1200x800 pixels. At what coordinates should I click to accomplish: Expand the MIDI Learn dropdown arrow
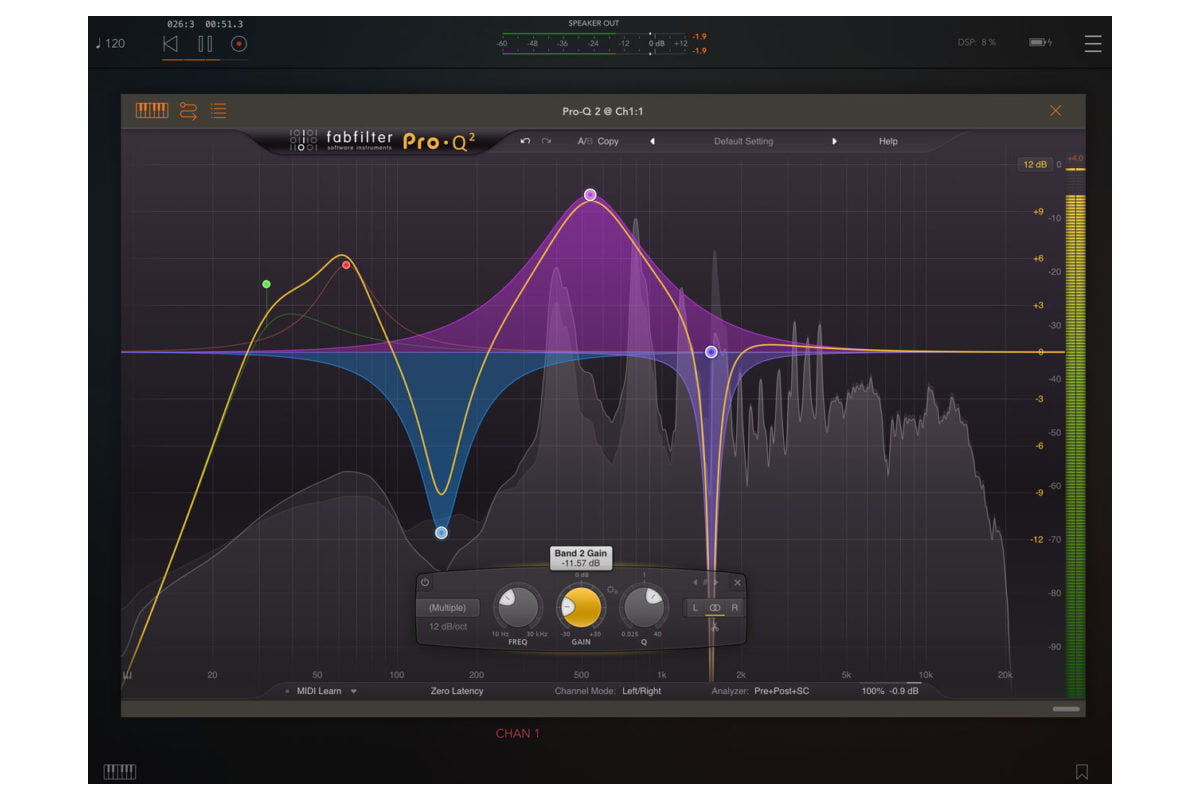click(x=353, y=691)
